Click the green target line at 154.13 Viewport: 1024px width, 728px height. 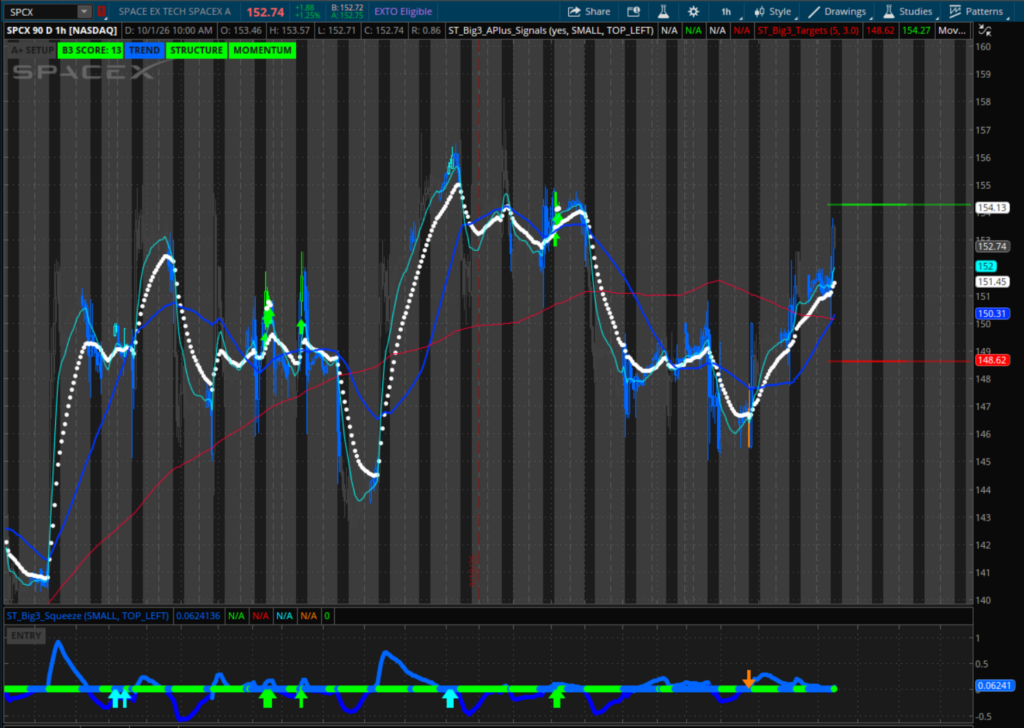(x=899, y=205)
